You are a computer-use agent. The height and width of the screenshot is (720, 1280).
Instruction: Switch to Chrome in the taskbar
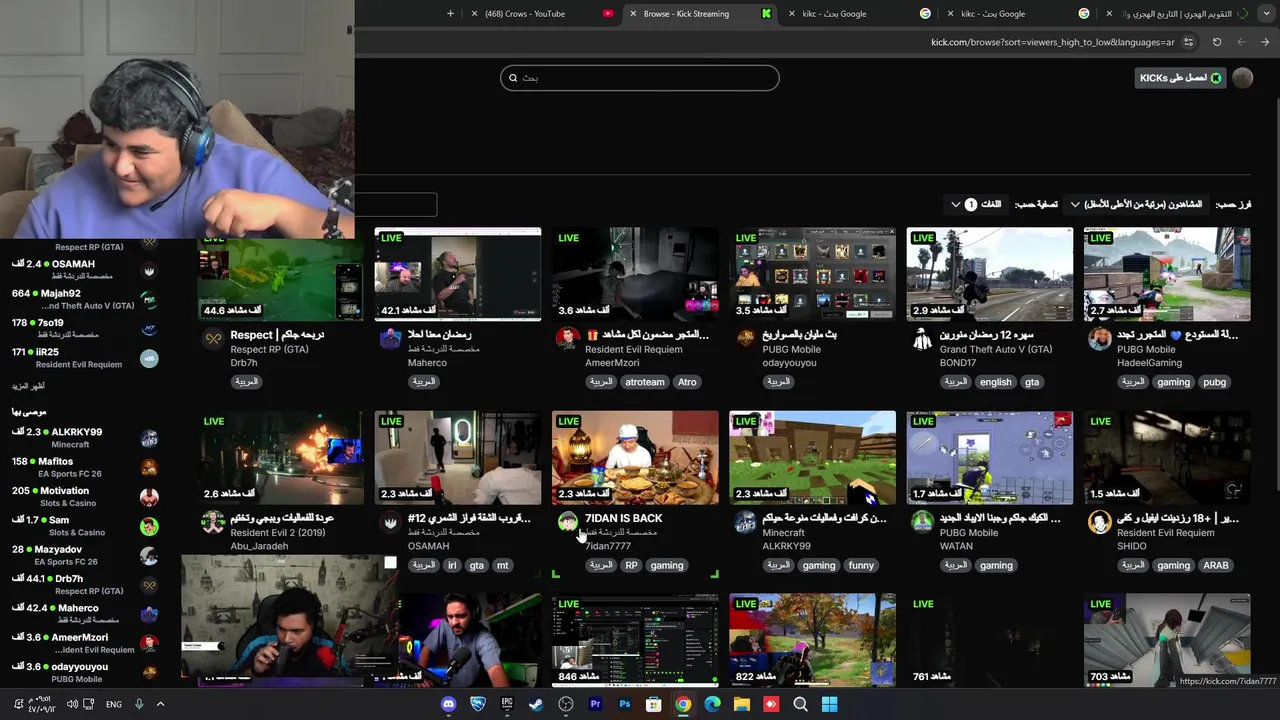[x=683, y=704]
